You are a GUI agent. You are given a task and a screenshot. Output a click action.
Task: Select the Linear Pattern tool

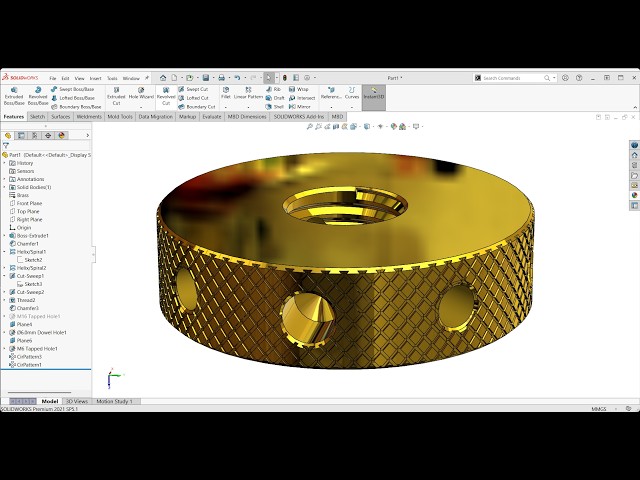[x=248, y=93]
